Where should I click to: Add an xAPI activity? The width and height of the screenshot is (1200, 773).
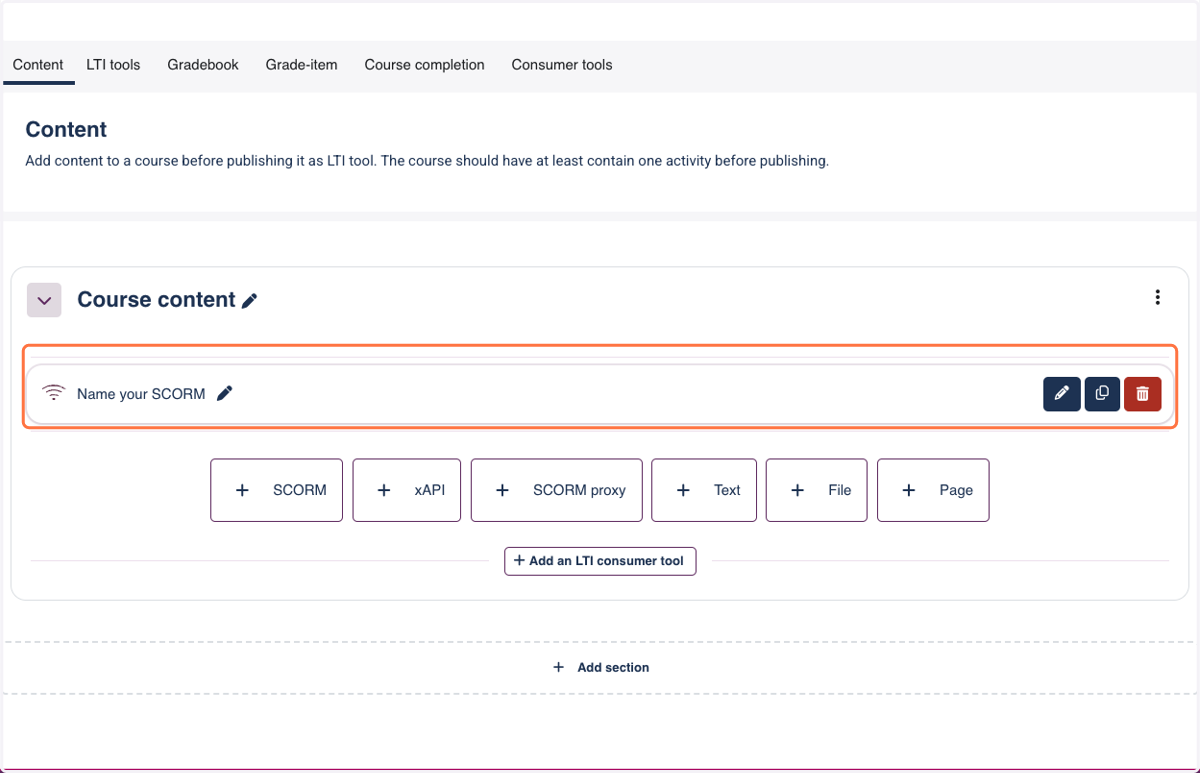[x=407, y=490]
